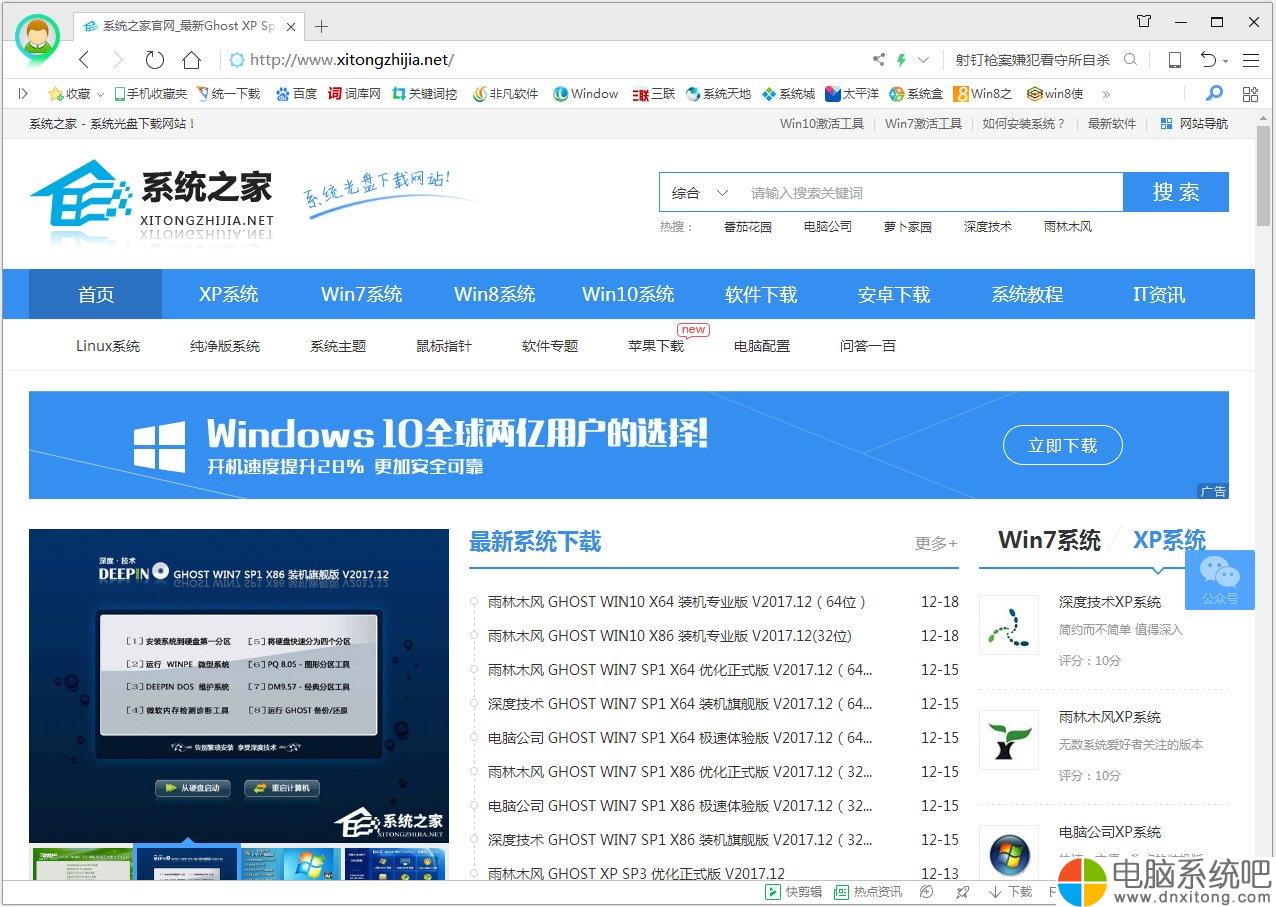Open a new tab with the plus icon
The width and height of the screenshot is (1276, 907).
(321, 26)
